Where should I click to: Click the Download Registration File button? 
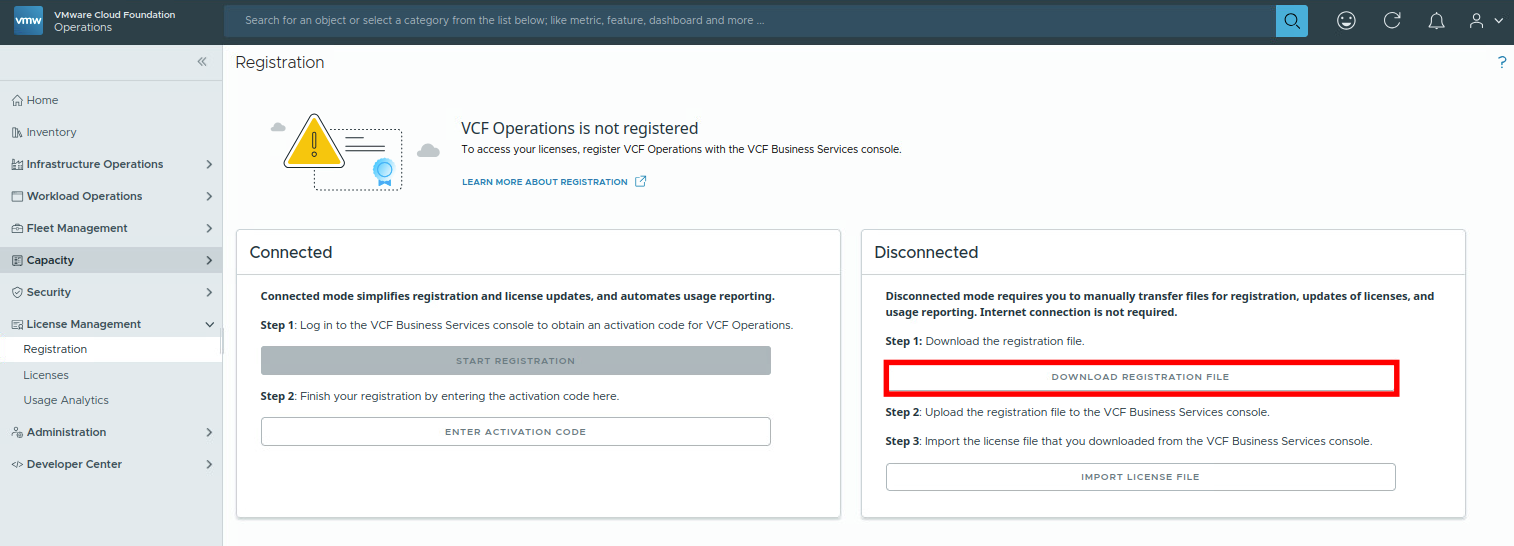[1140, 377]
